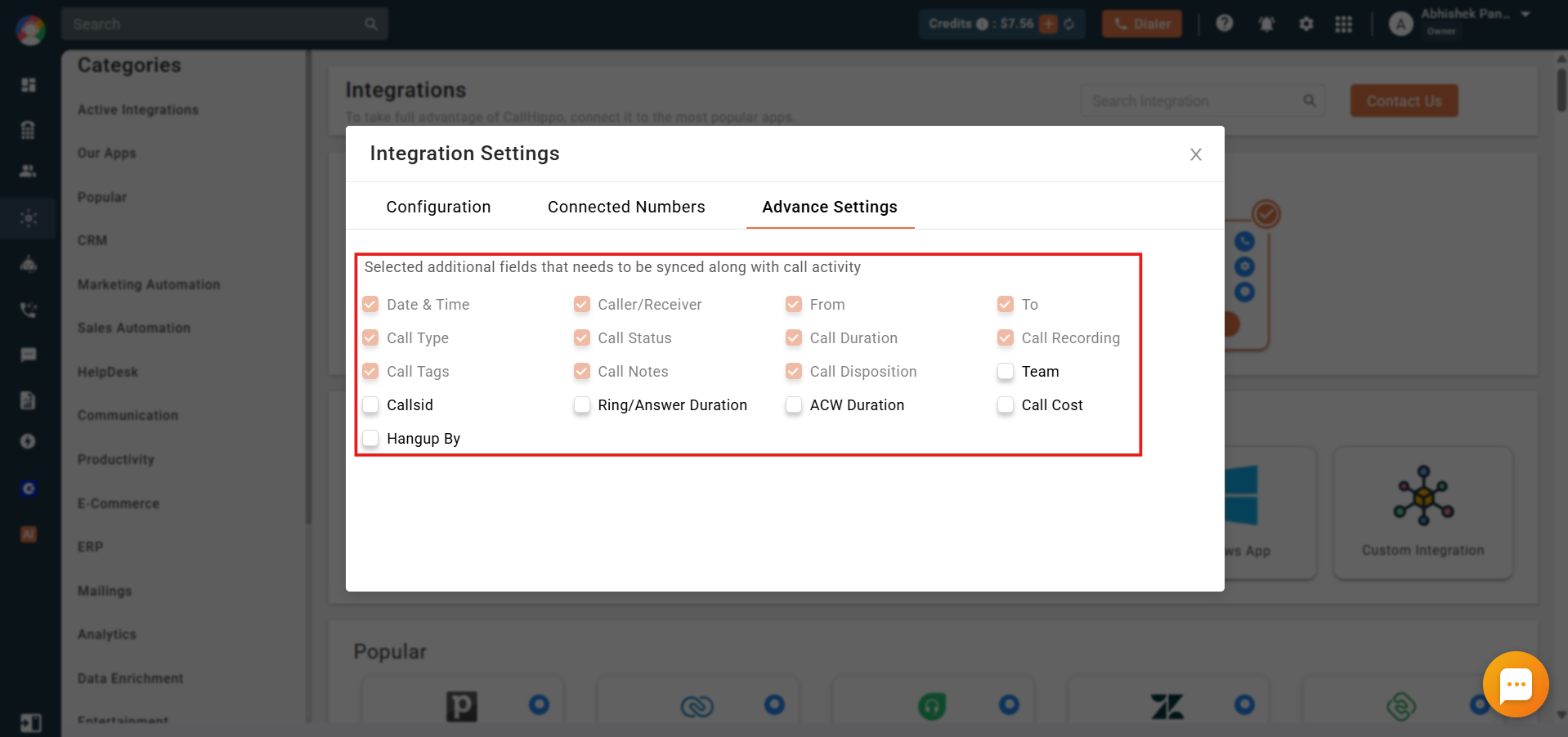Viewport: 1568px width, 737px height.
Task: Uncheck the Call Disposition checkbox
Action: click(794, 372)
